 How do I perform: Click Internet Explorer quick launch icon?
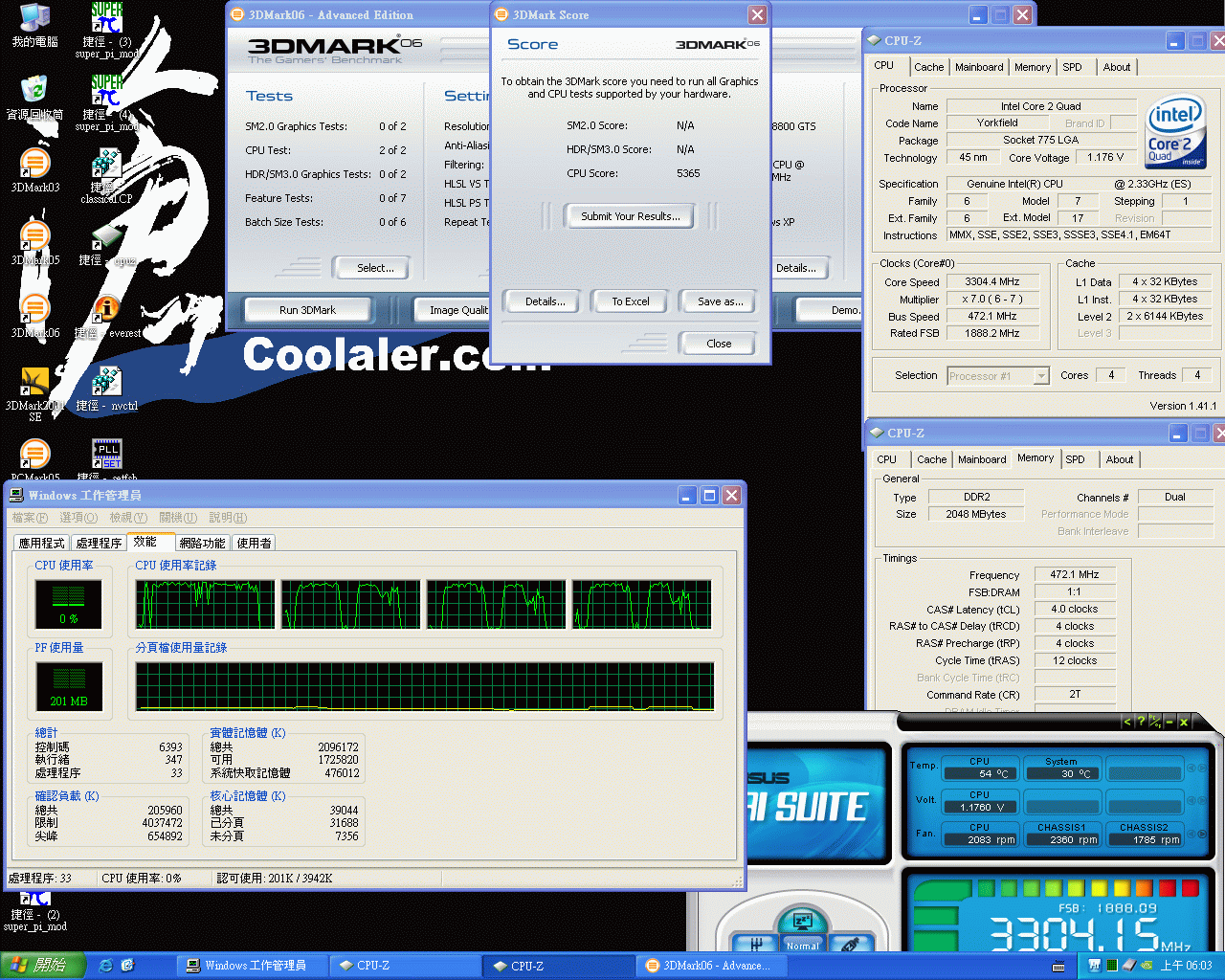[x=106, y=966]
